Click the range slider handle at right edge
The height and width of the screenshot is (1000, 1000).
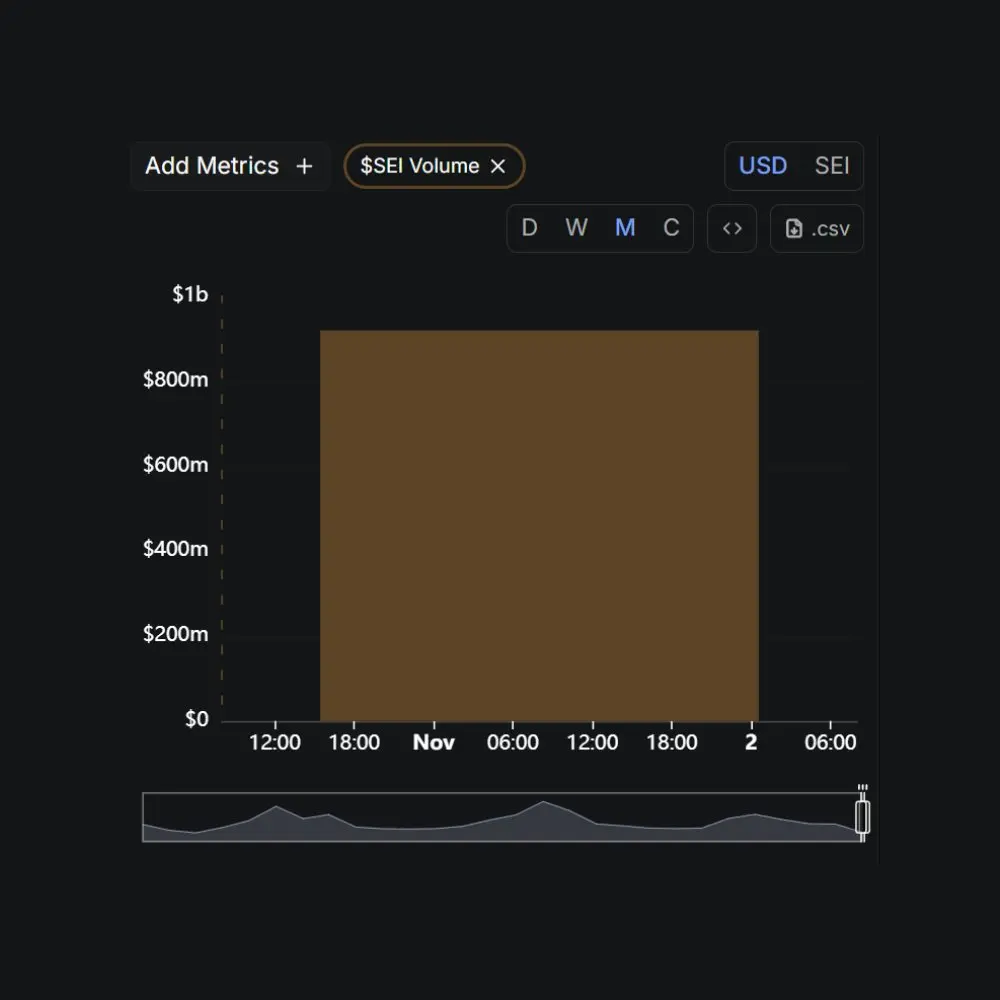coord(862,817)
